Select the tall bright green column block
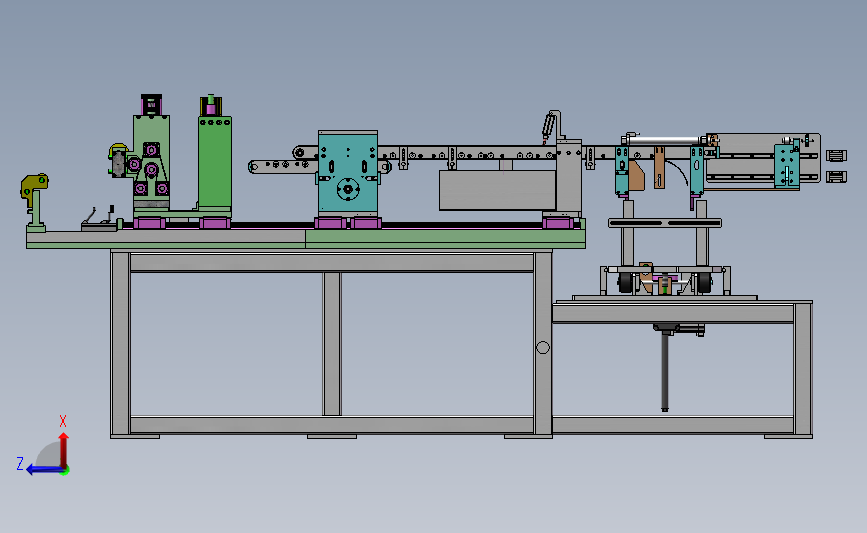The image size is (867, 533). (215, 163)
